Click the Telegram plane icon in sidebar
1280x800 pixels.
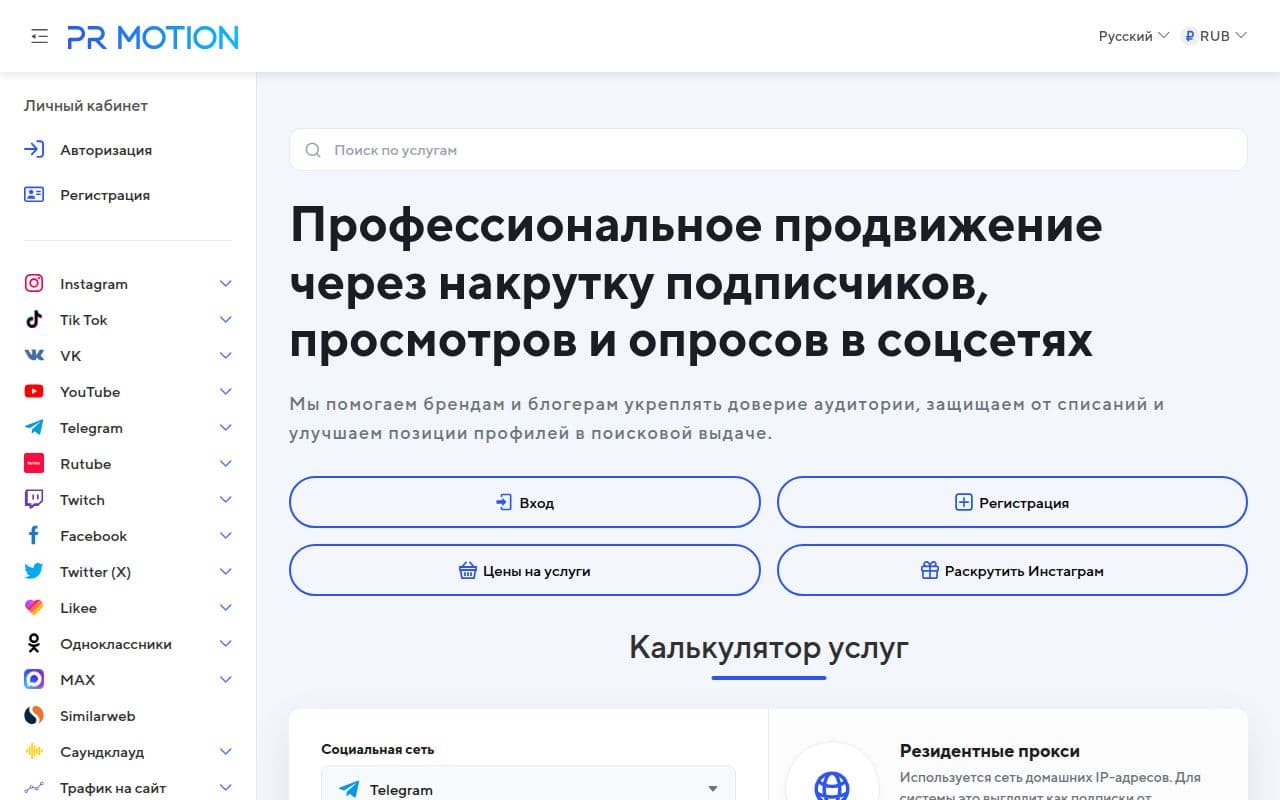point(34,428)
